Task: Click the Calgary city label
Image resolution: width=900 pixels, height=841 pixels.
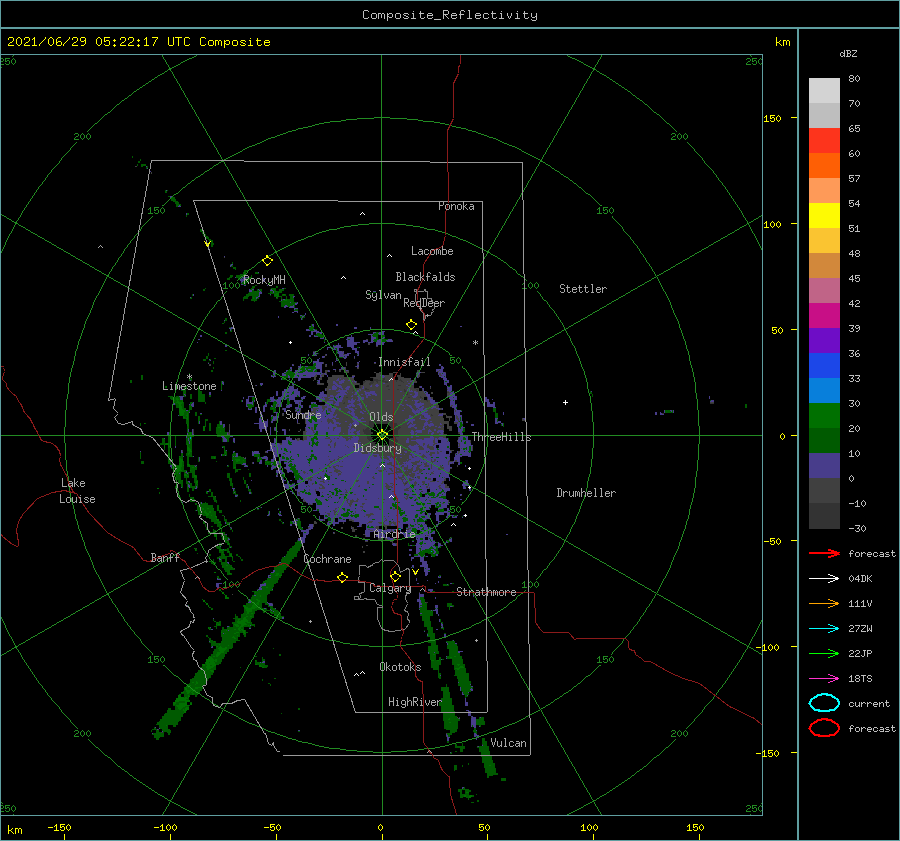Action: tap(390, 588)
